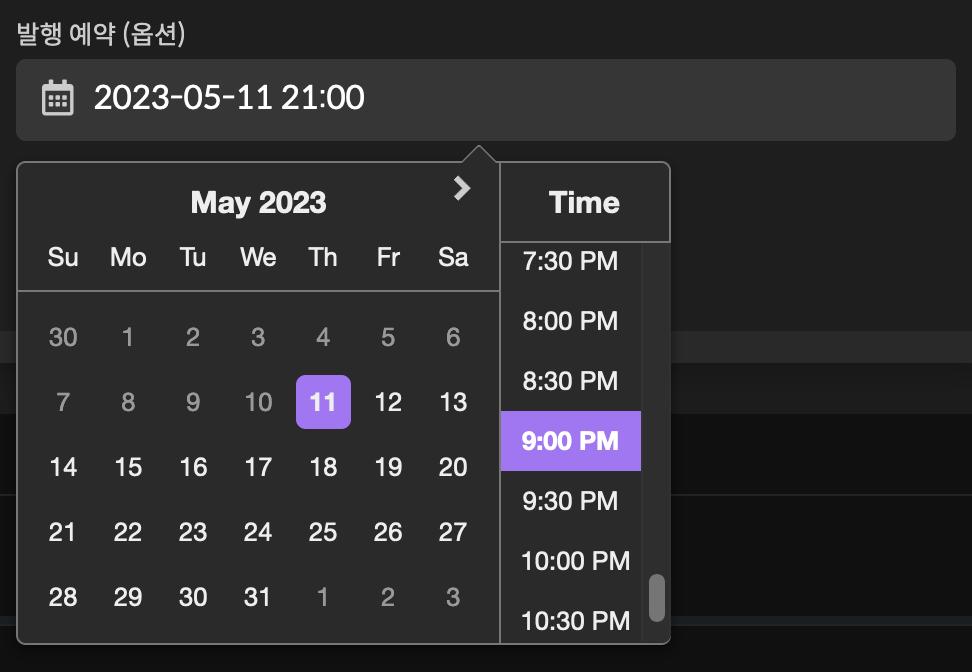Click the calendar icon in date field

(58, 98)
